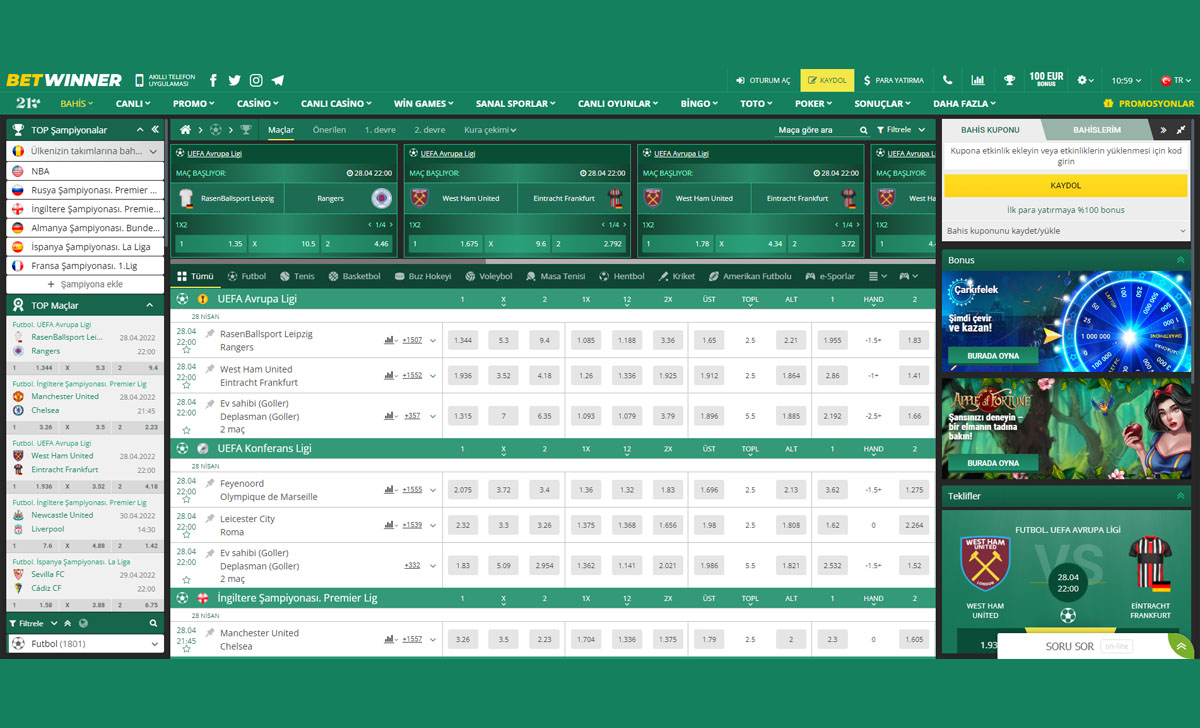Open statistics chart for RasenBallsport Leipzig match
The width and height of the screenshot is (1200, 728).
pyautogui.click(x=389, y=340)
